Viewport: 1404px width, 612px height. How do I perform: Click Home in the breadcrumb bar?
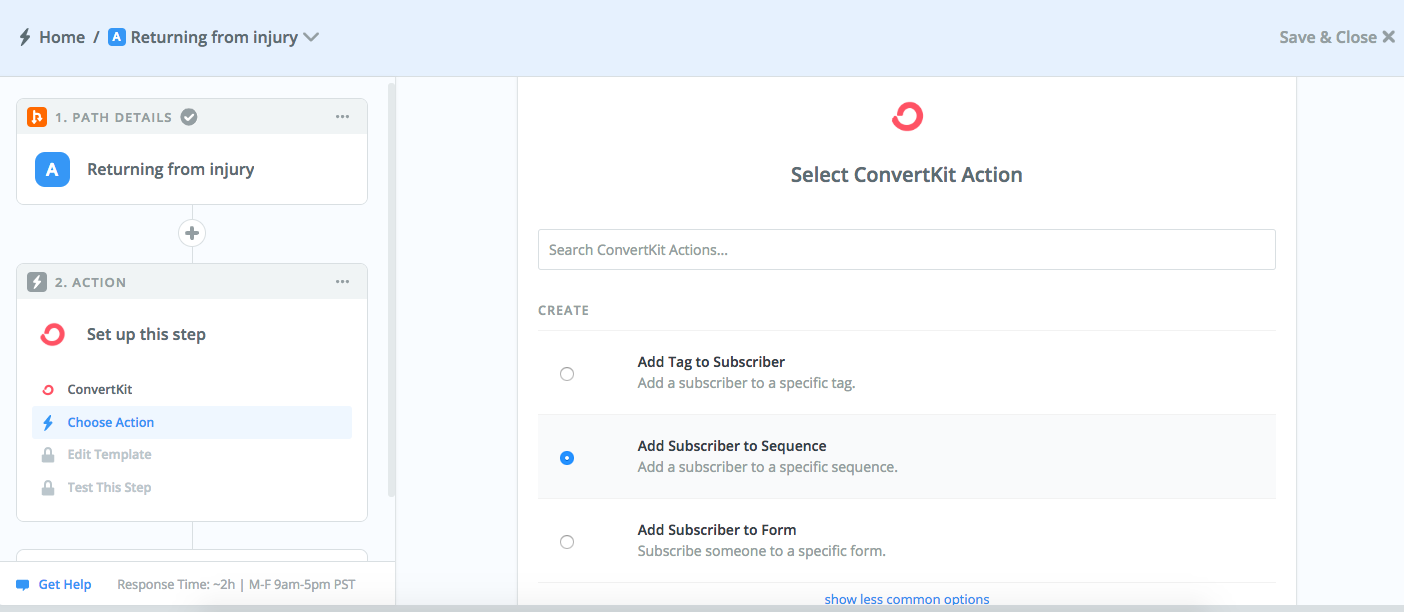coord(62,36)
